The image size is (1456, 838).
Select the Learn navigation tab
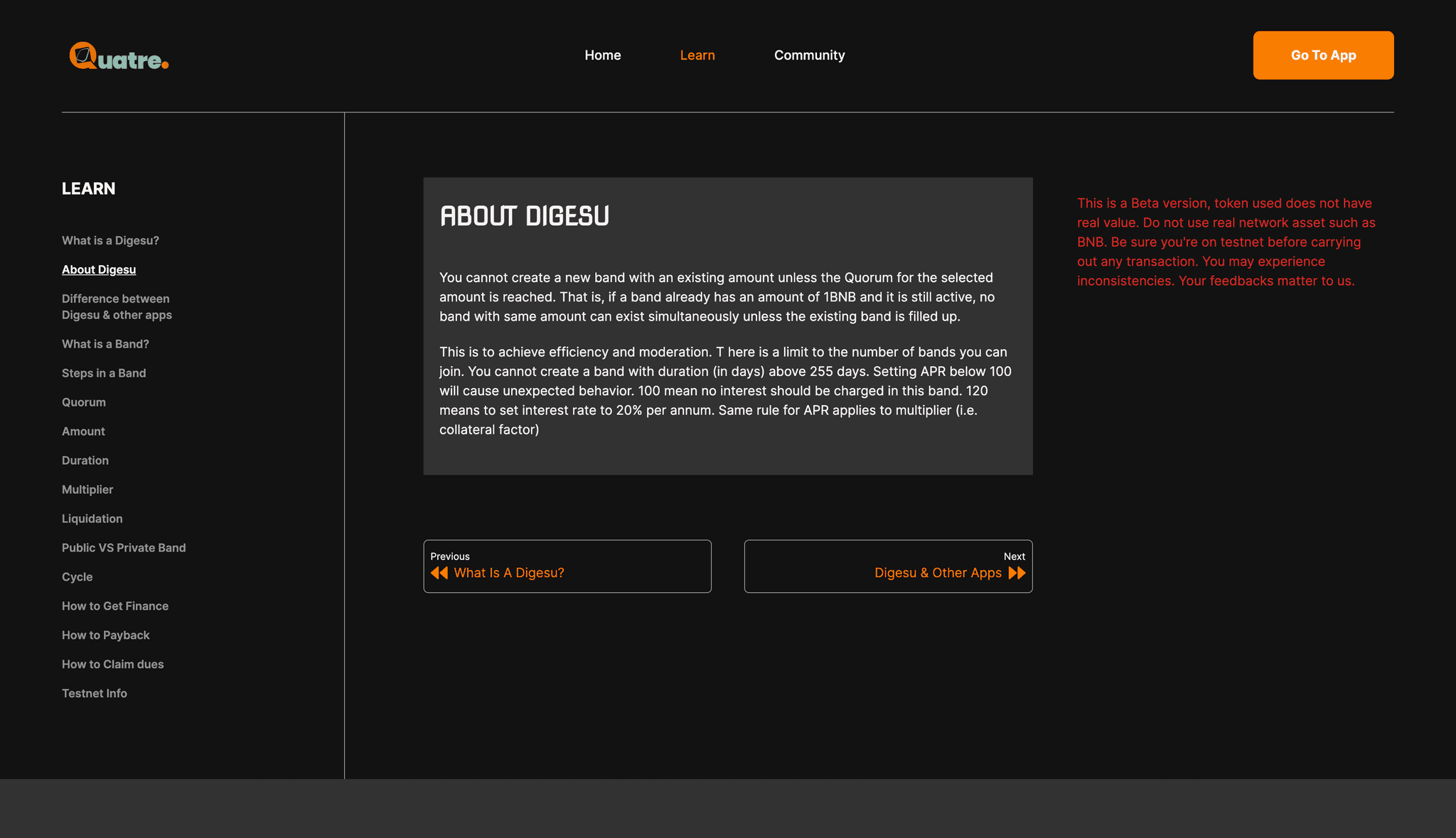[697, 55]
